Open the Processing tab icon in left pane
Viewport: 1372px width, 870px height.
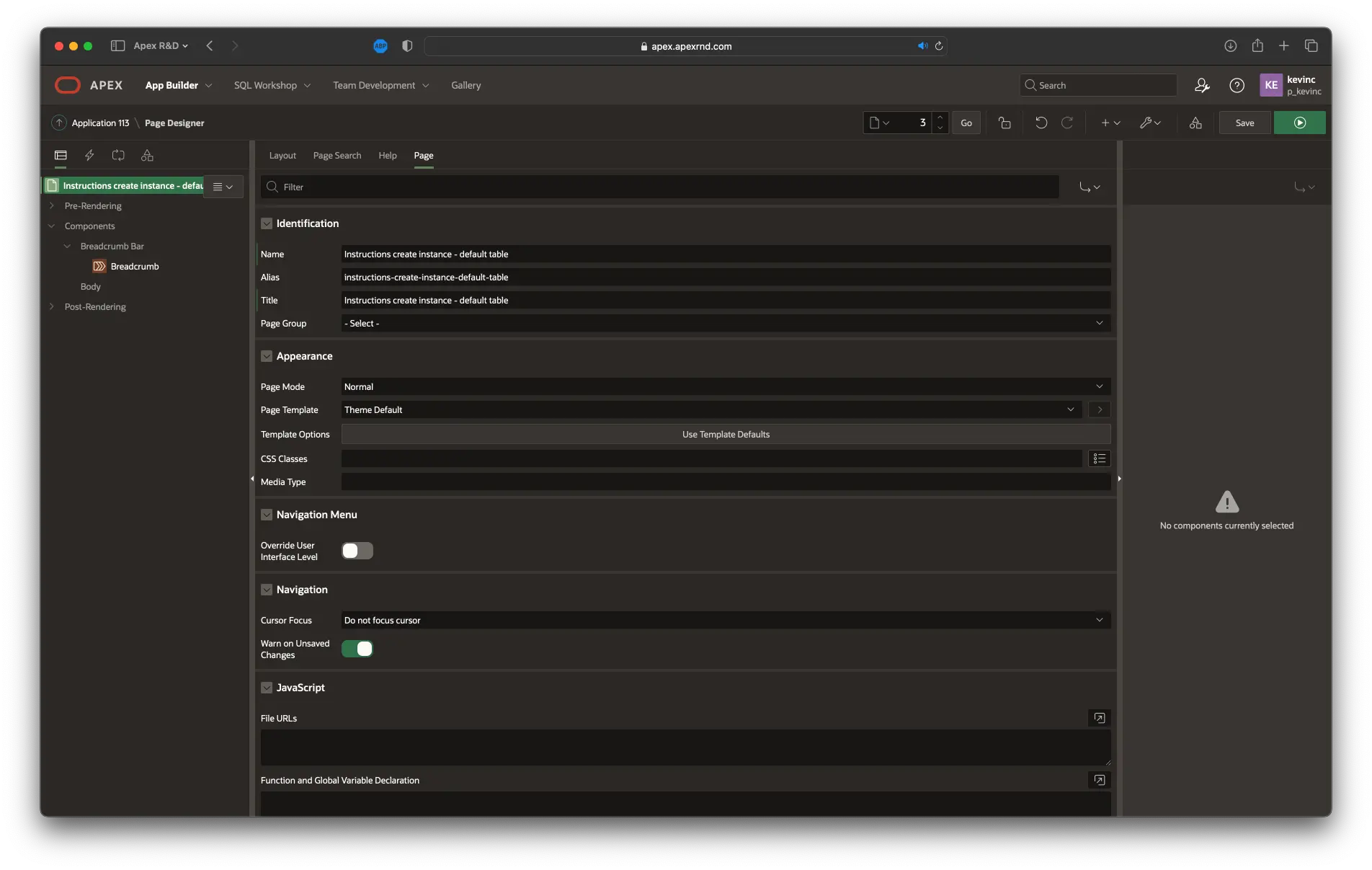click(118, 155)
